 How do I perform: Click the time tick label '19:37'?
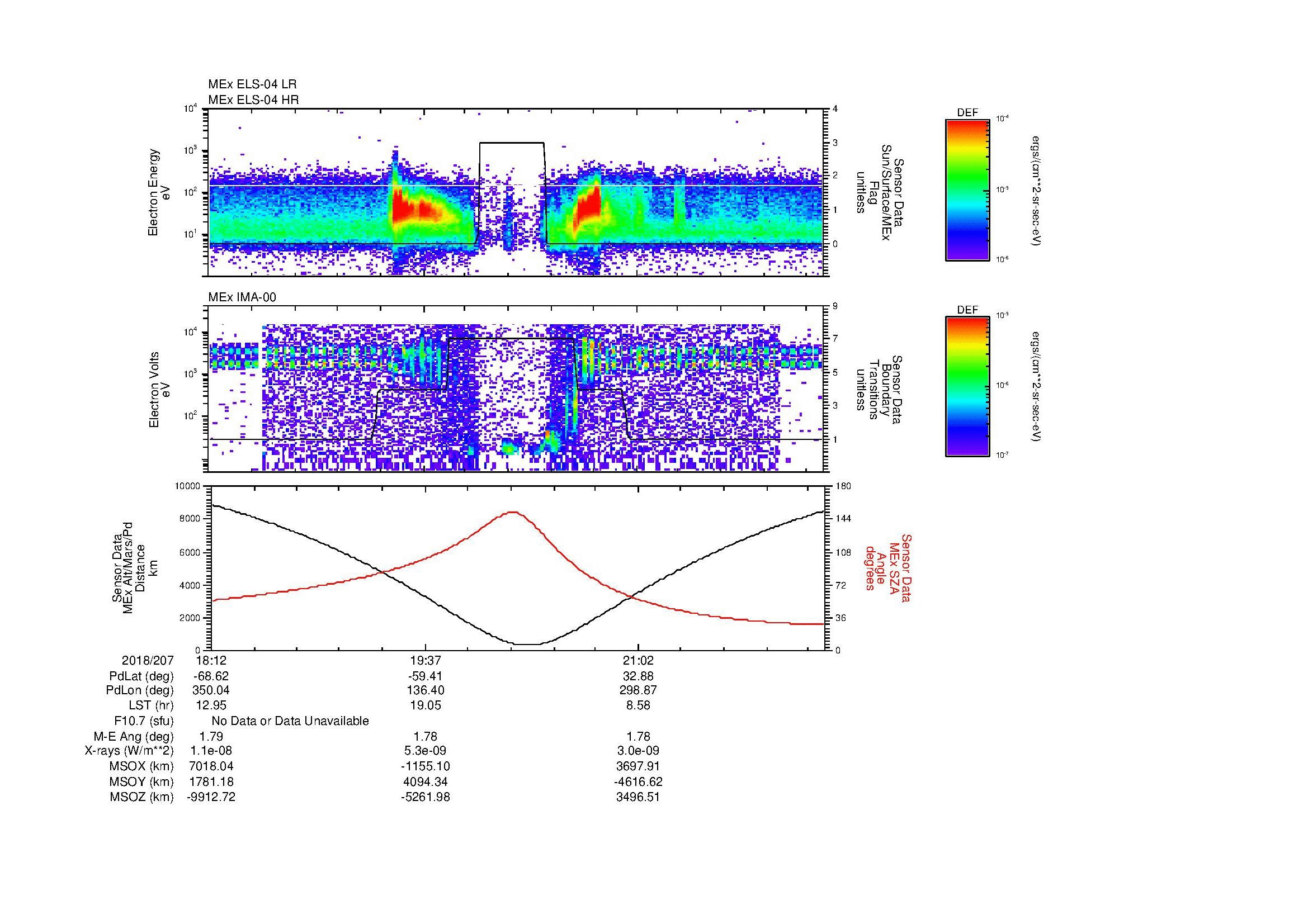coord(425,660)
